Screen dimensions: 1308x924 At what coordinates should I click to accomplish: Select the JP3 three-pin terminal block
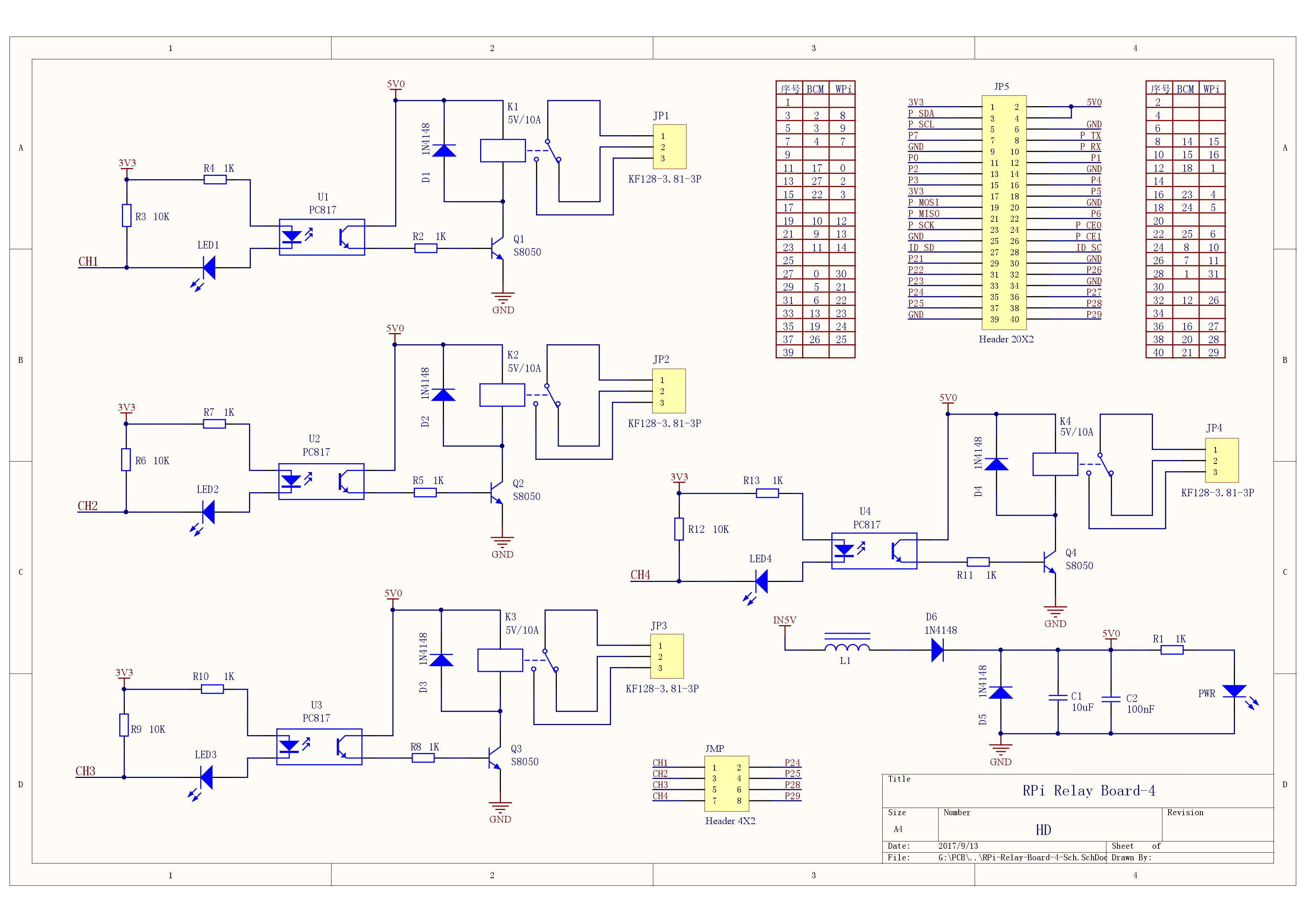tap(667, 656)
